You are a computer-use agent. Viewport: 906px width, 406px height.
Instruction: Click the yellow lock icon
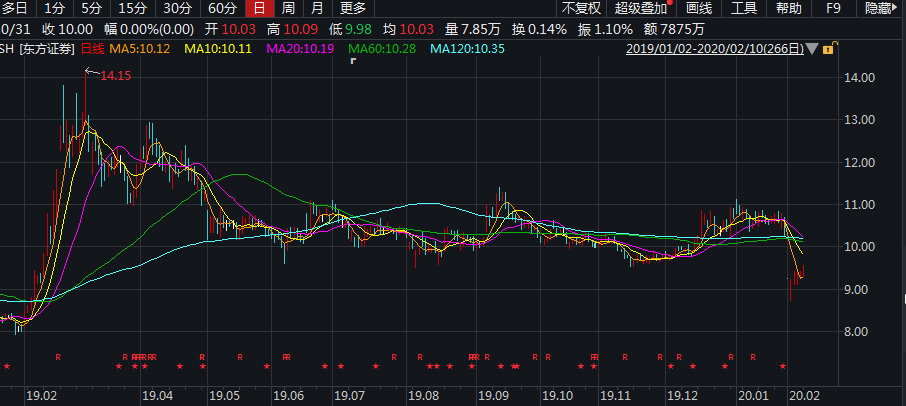click(x=829, y=49)
